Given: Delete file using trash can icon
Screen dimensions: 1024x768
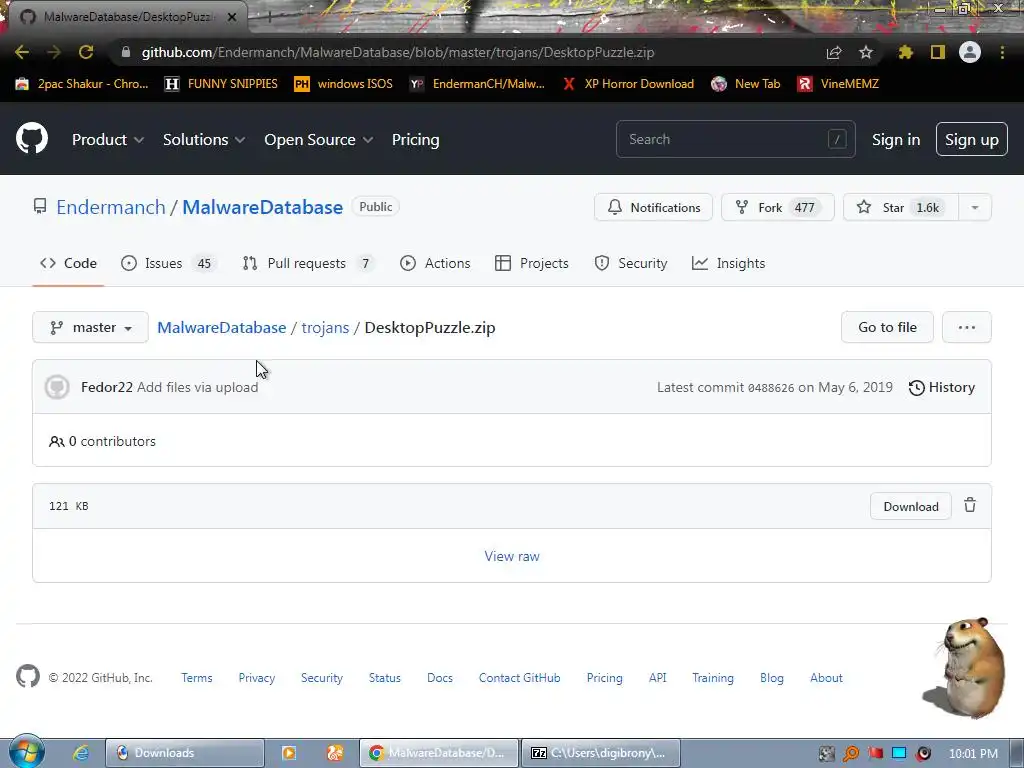Looking at the screenshot, I should pos(970,505).
